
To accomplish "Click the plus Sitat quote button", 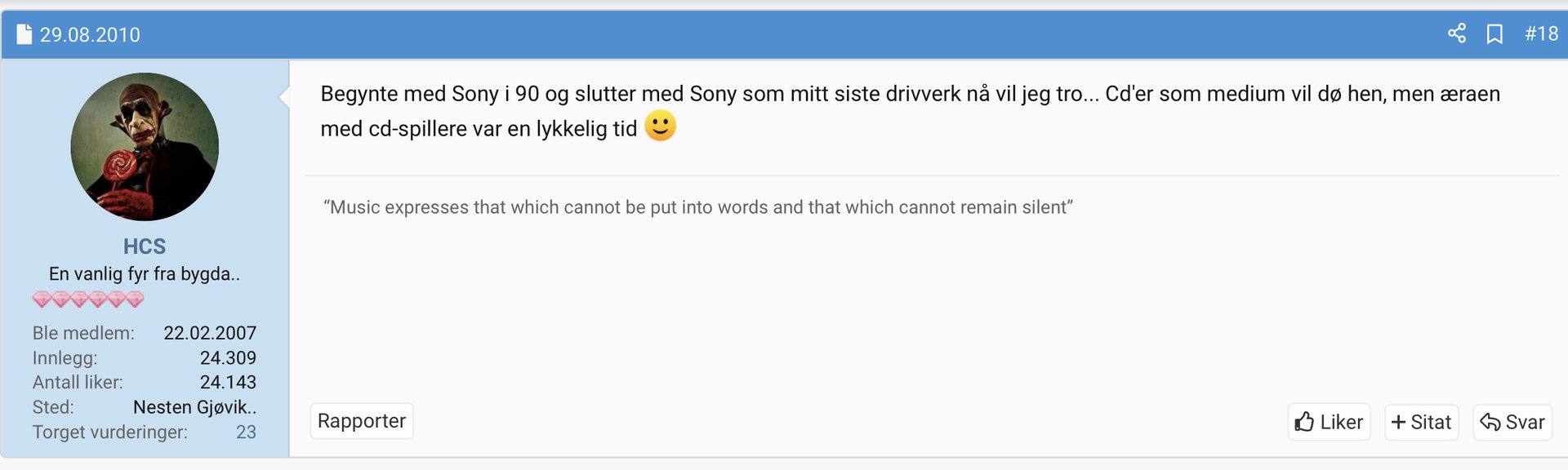I will [1421, 422].
